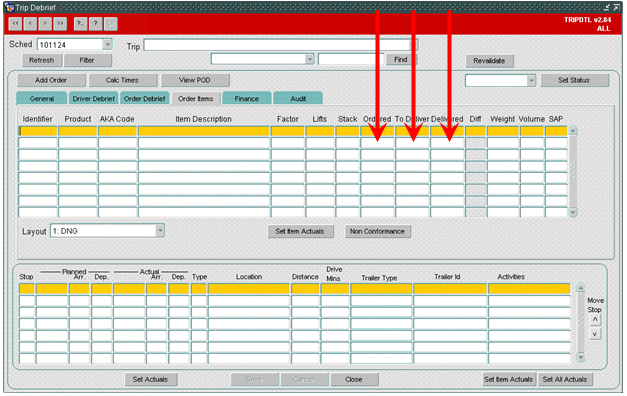Viewport: 627px width, 396px height.
Task: Select the Order Items tab
Action: [196, 98]
